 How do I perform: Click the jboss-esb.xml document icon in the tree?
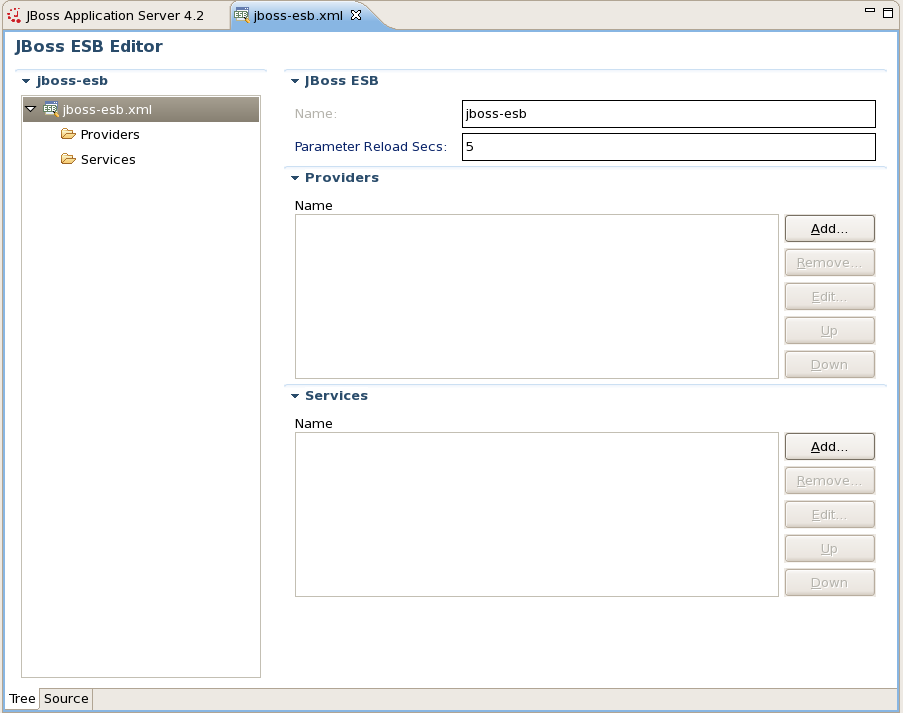pos(50,108)
